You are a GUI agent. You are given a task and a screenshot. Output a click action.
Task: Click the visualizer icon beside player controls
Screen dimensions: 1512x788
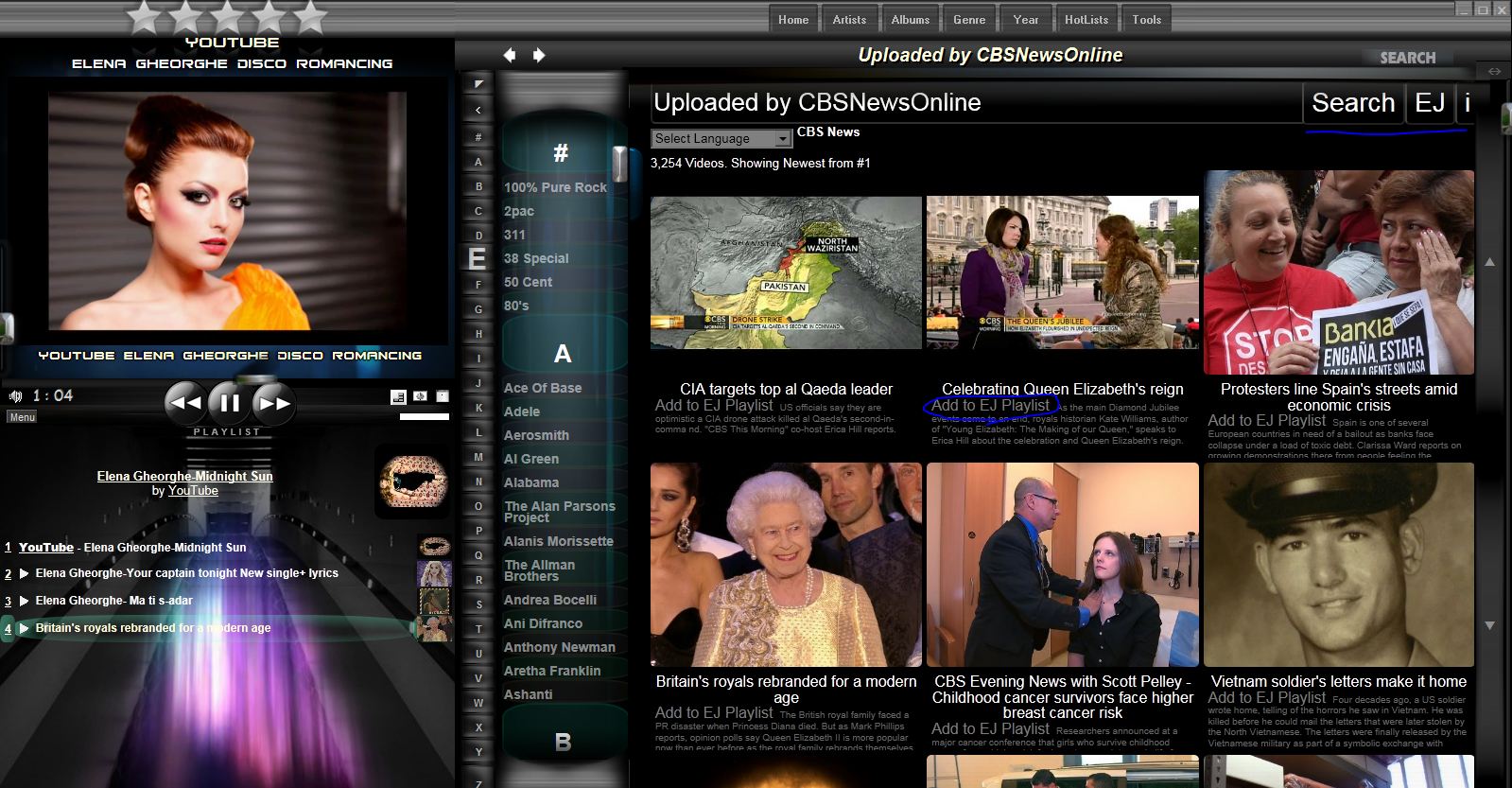coord(420,396)
